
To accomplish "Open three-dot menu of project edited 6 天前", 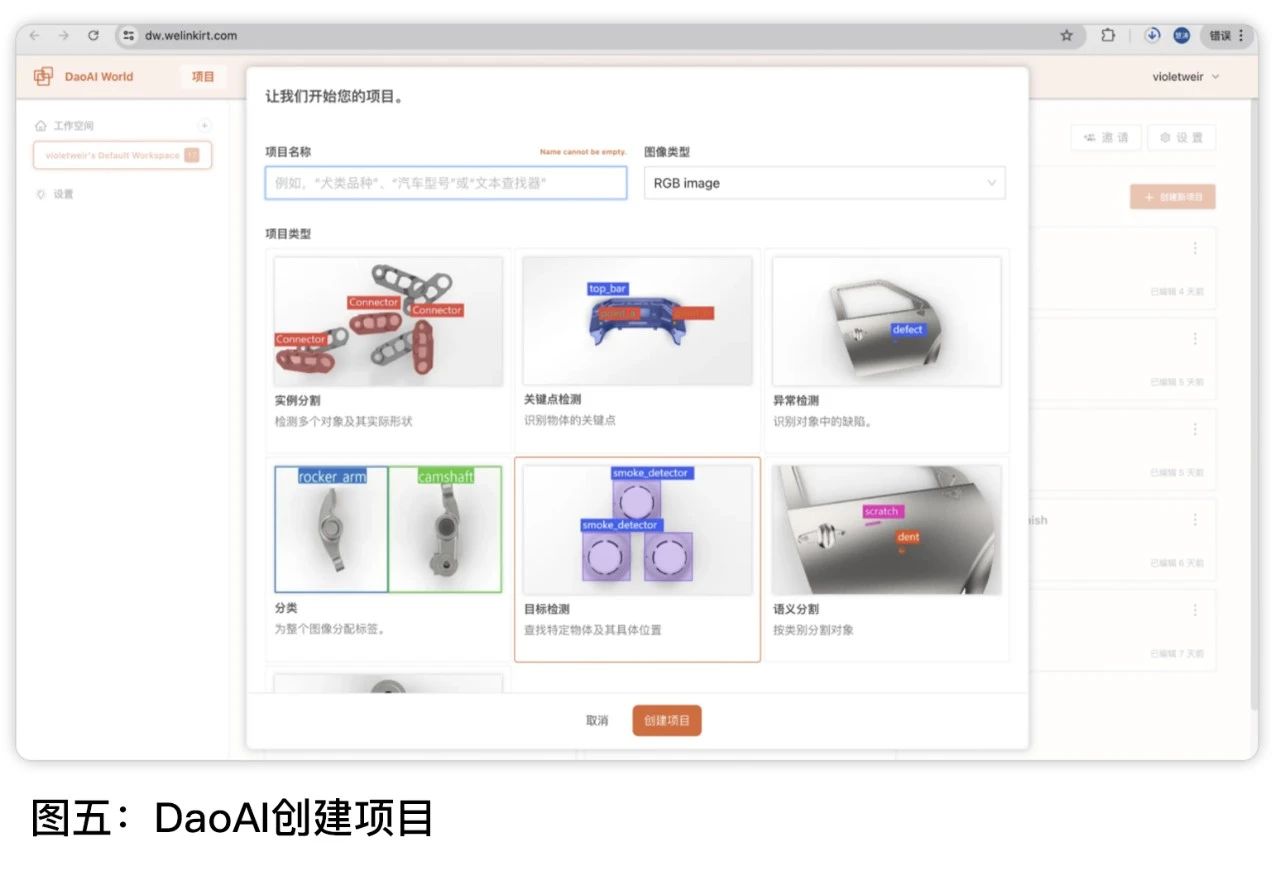I will click(1194, 520).
